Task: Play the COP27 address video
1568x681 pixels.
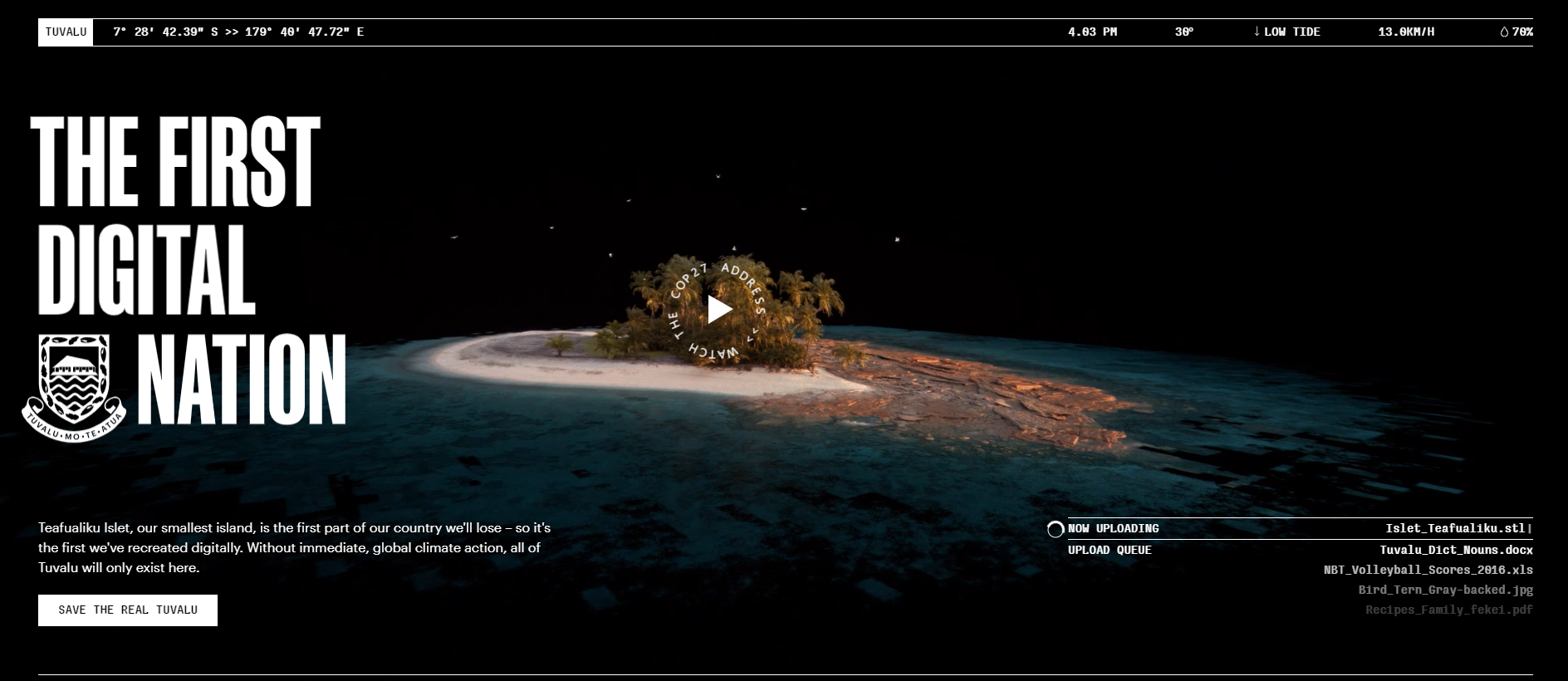Action: pos(719,310)
